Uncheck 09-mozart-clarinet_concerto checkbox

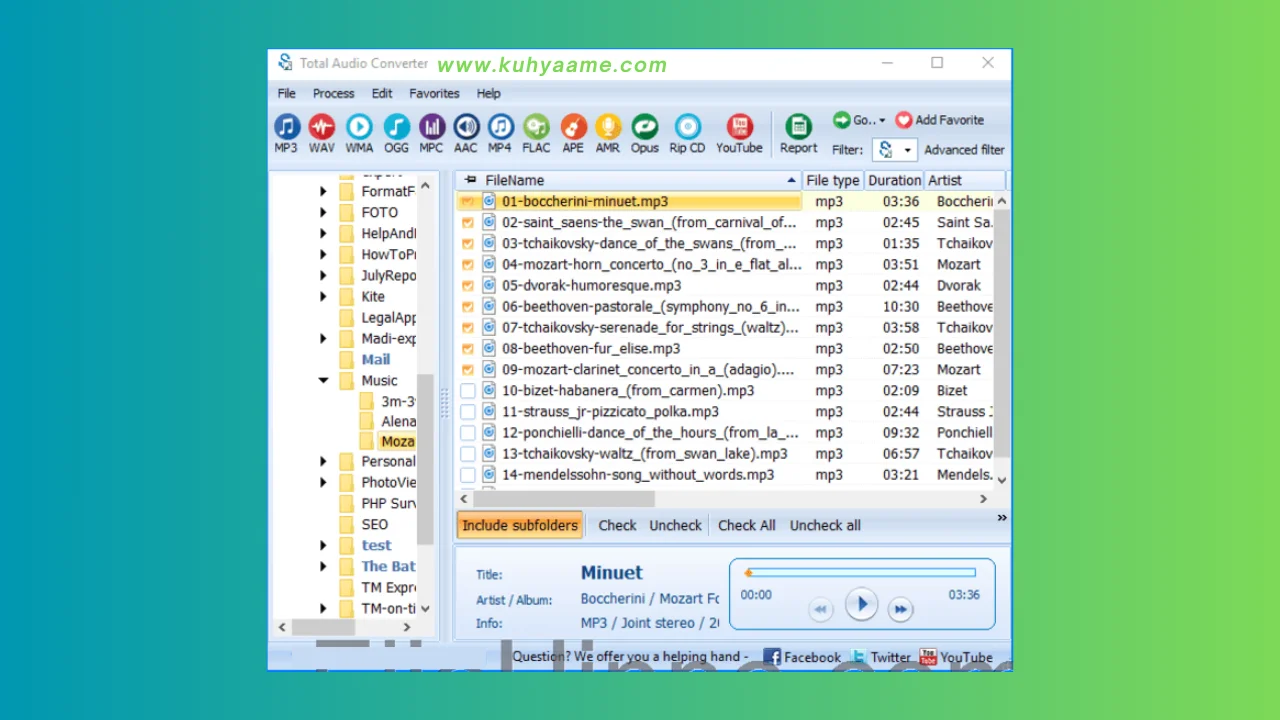coord(467,369)
